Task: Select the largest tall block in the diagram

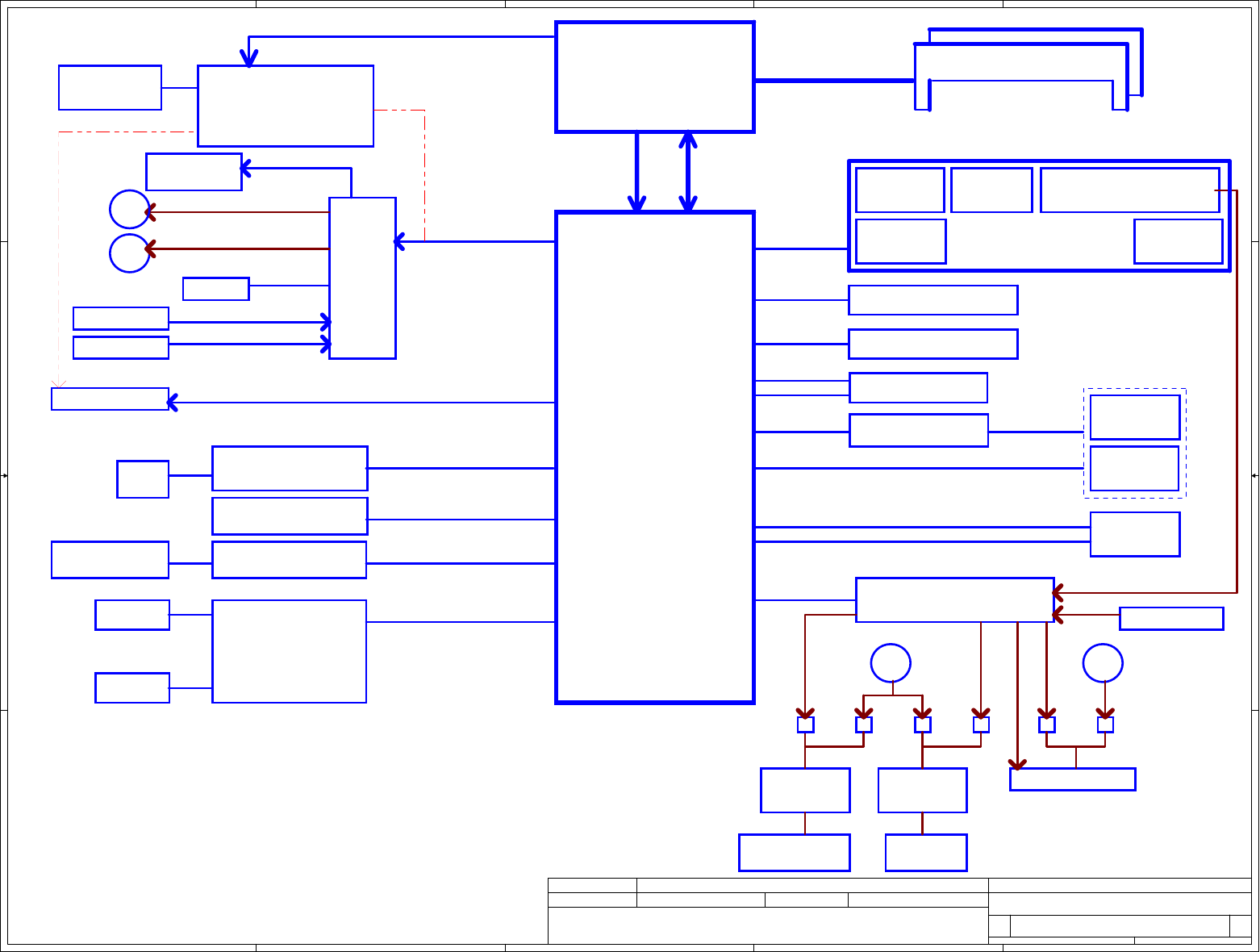Action: (x=655, y=457)
